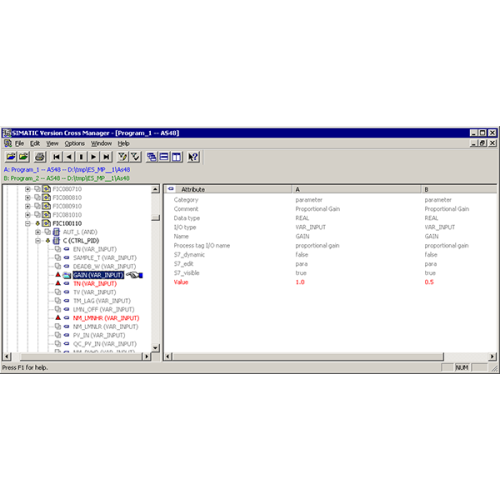Click the first open-folder toolbar icon
The width and height of the screenshot is (500, 500).
coord(11,157)
